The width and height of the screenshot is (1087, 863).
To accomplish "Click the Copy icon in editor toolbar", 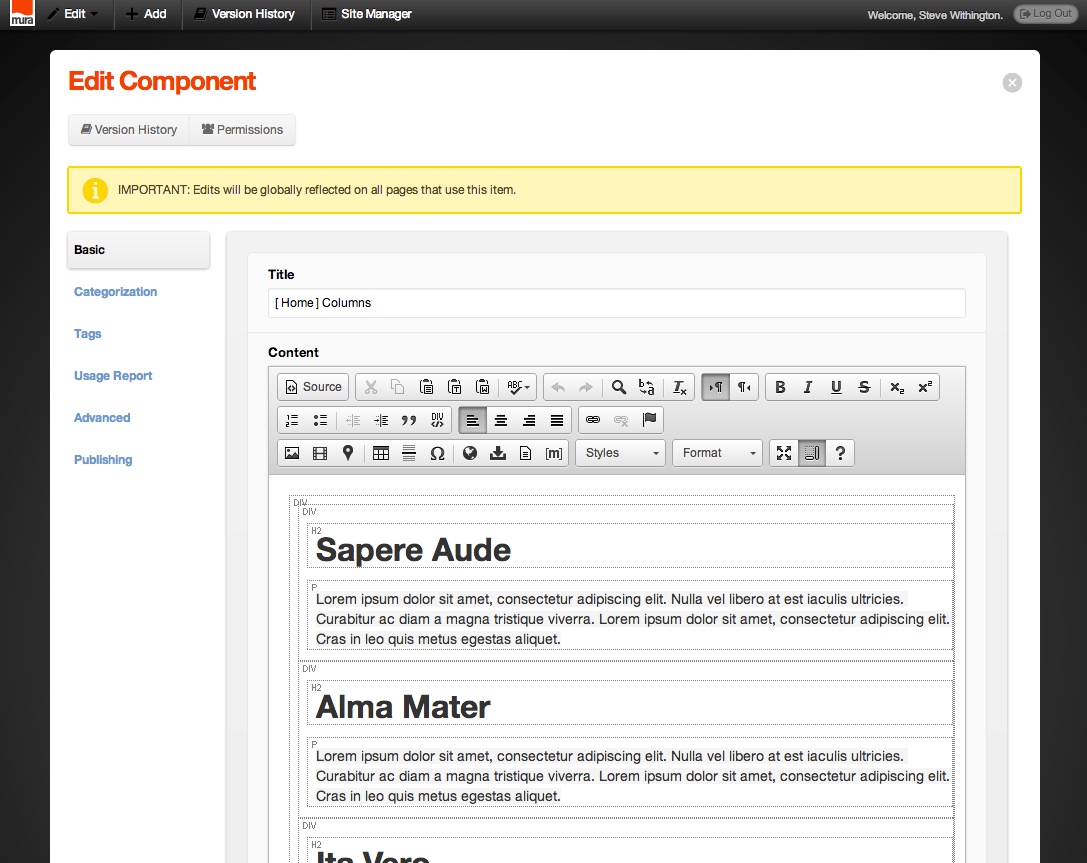I will (x=398, y=387).
